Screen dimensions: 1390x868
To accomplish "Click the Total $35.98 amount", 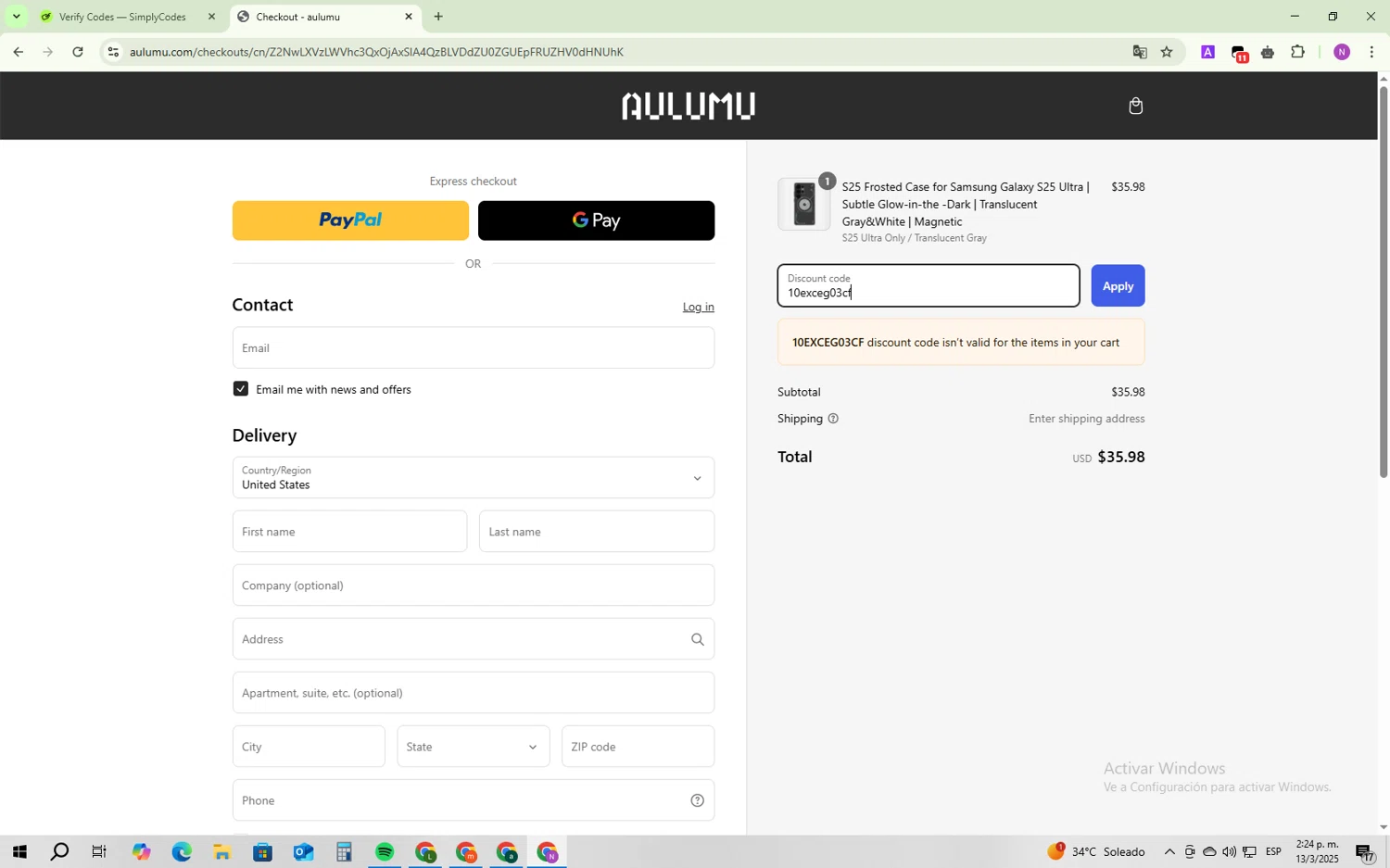I will pyautogui.click(x=1120, y=458).
